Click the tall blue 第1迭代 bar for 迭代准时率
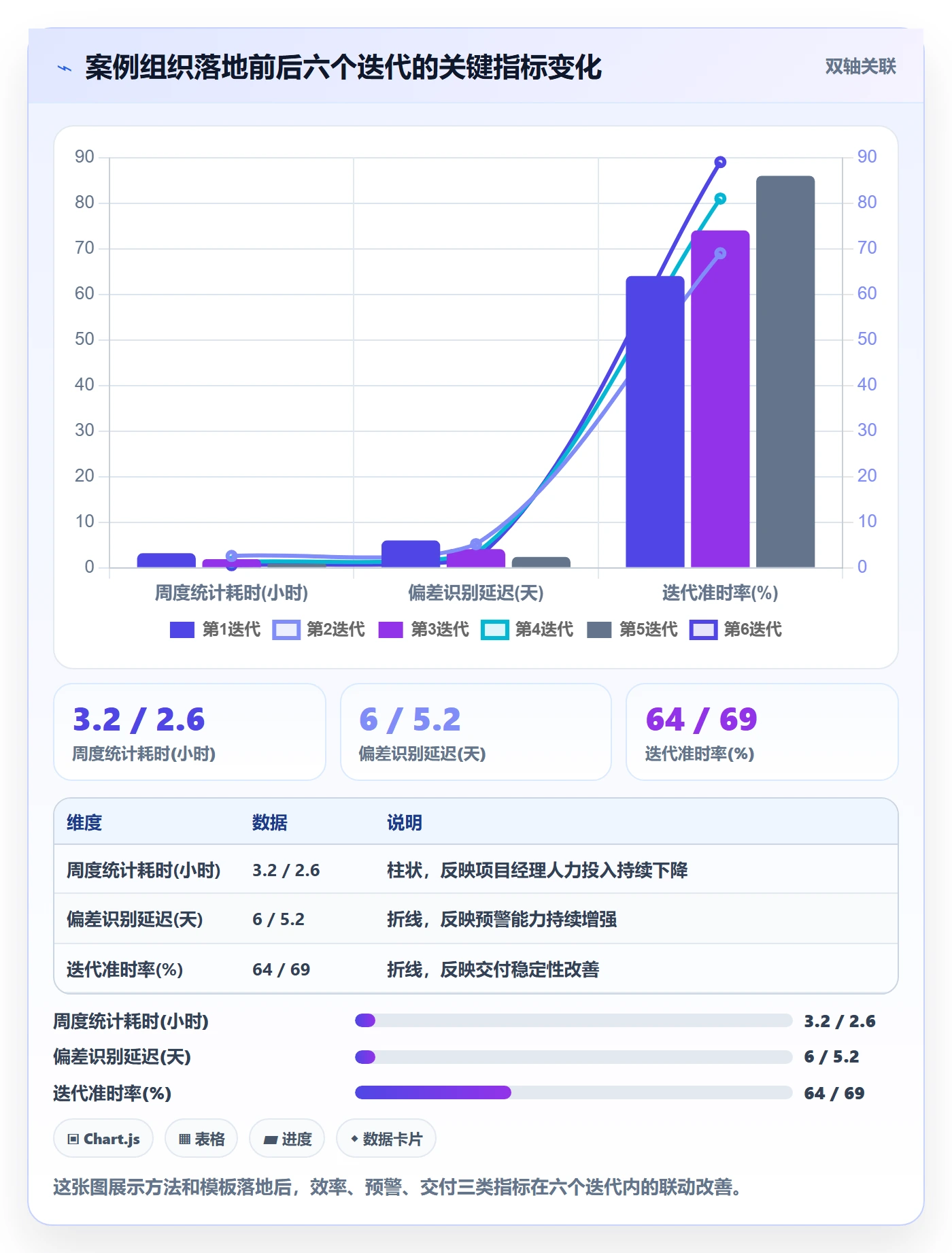This screenshot has width=952, height=1253. tap(655, 422)
